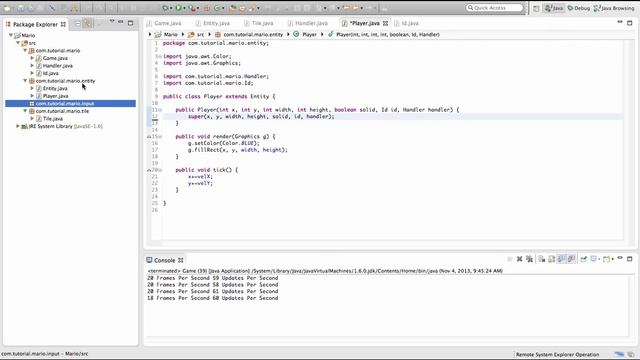Collapse com.tutorial.mario.entity package
Screen dimensions: 640x360
(x=25, y=81)
